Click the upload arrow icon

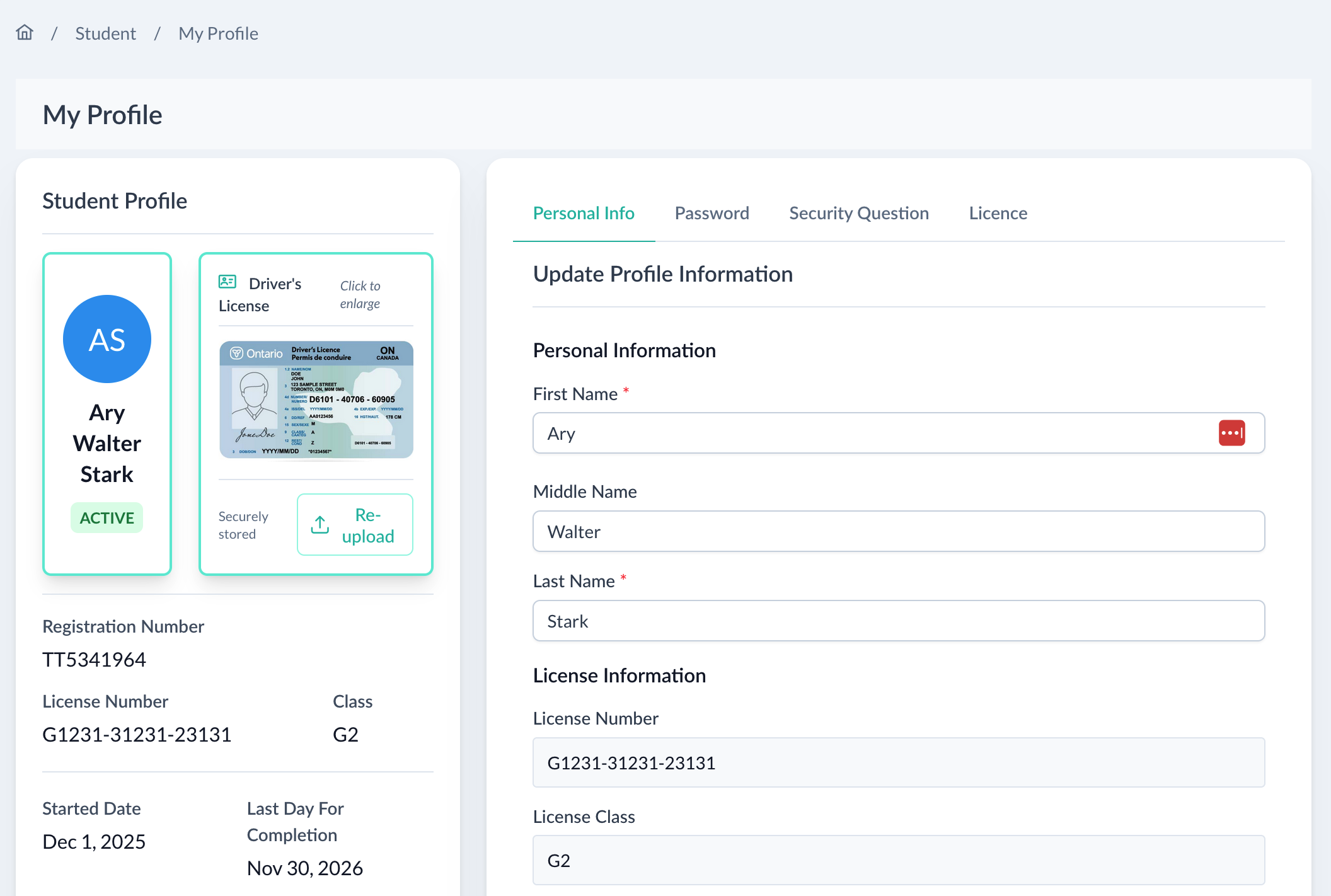pyautogui.click(x=320, y=524)
